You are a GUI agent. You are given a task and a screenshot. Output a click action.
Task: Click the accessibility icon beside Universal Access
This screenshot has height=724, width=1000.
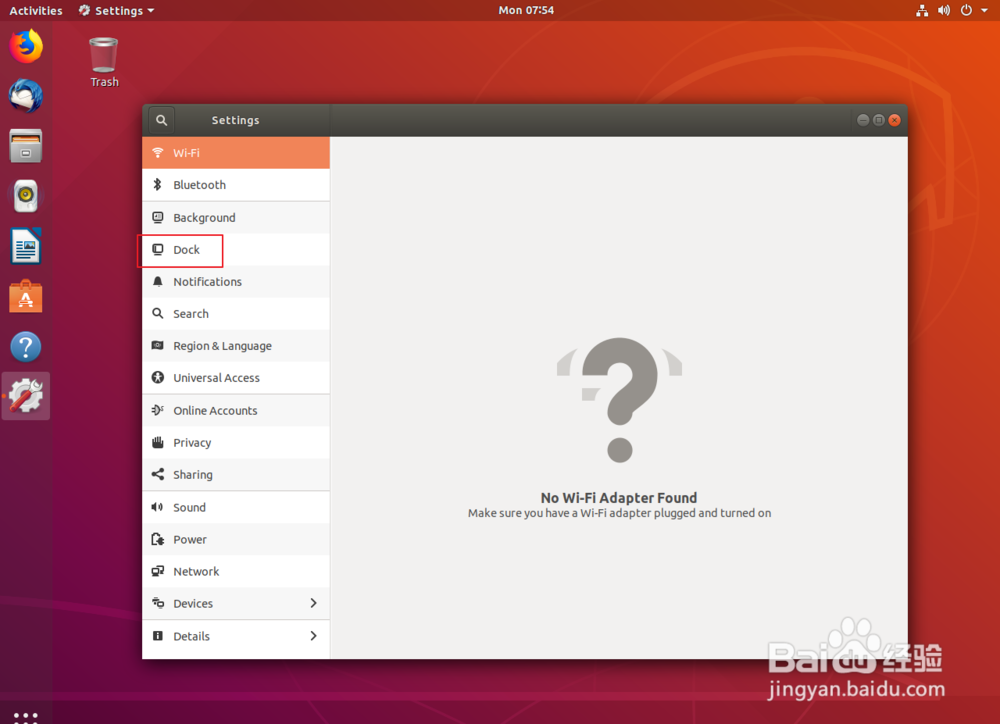158,378
